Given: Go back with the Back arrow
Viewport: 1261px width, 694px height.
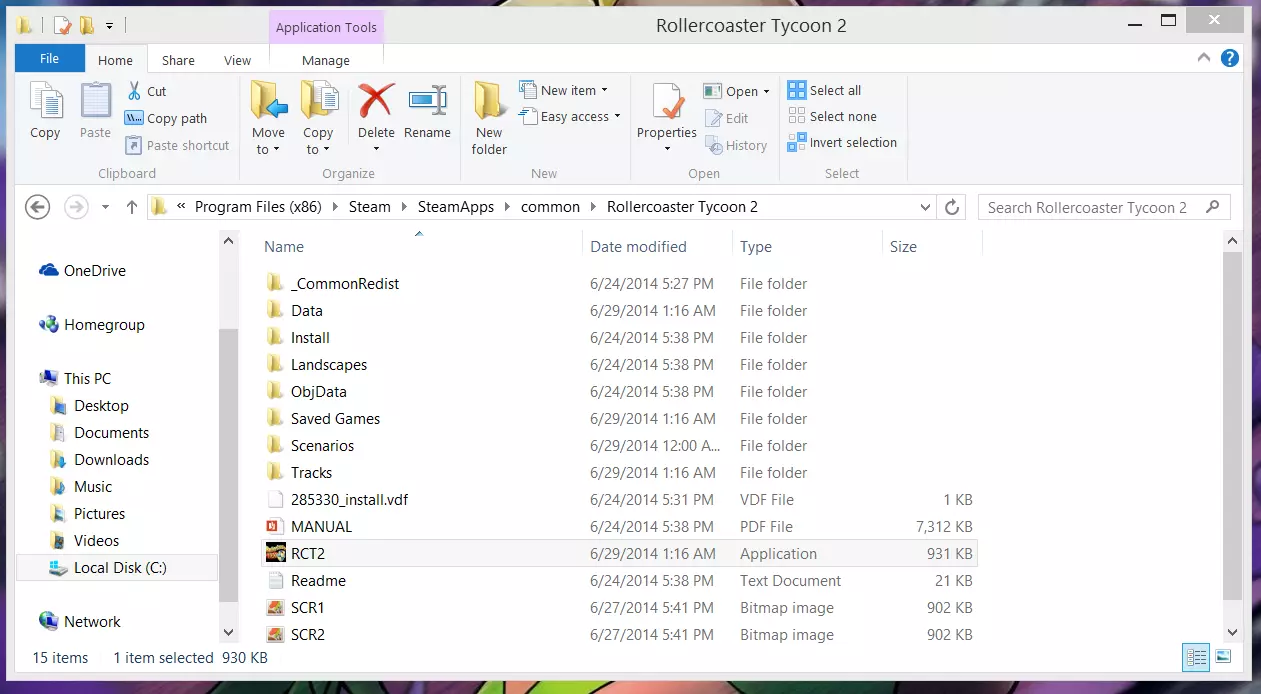Looking at the screenshot, I should tap(37, 207).
